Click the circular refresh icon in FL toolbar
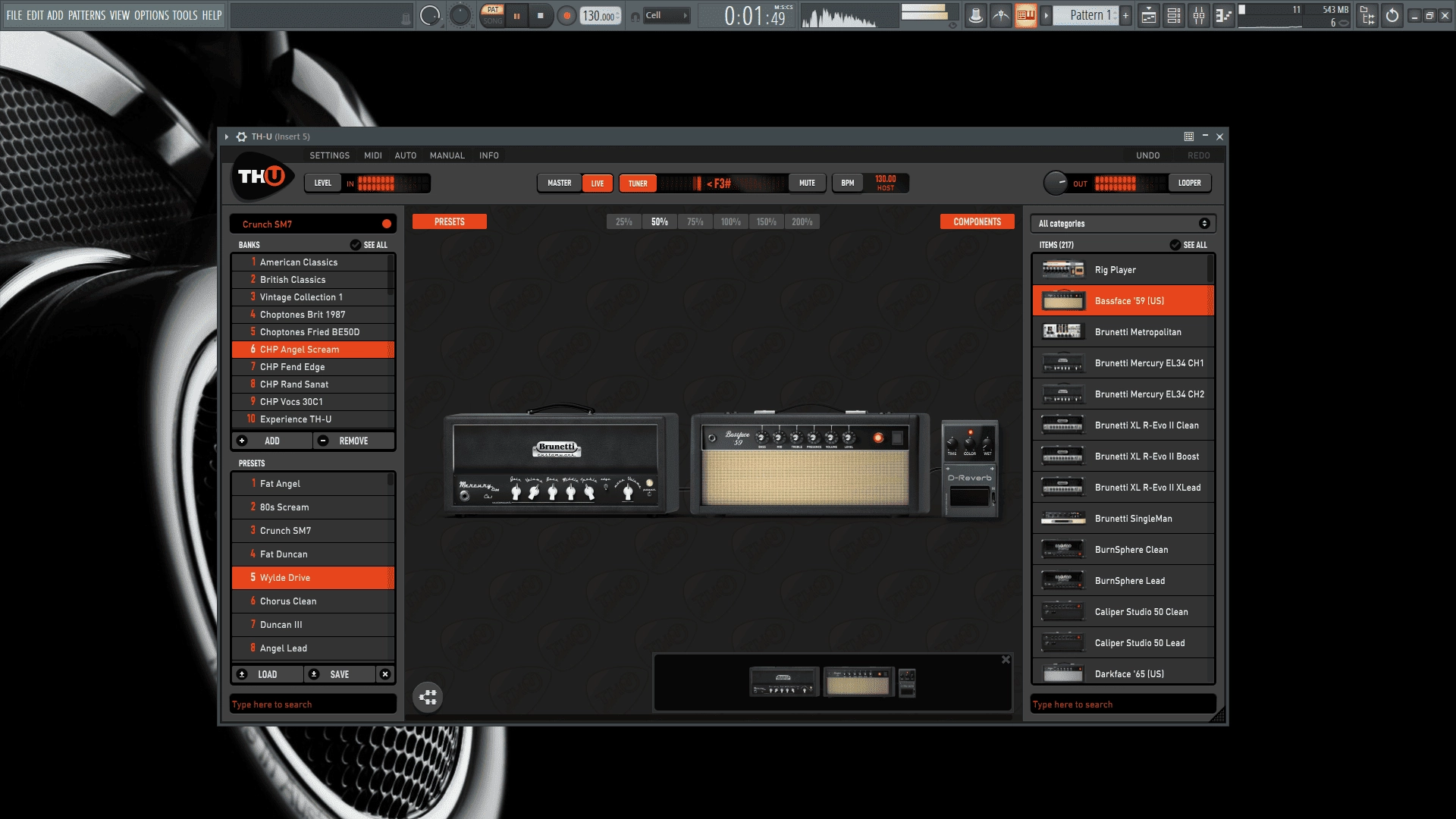The height and width of the screenshot is (819, 1456). [x=1392, y=15]
